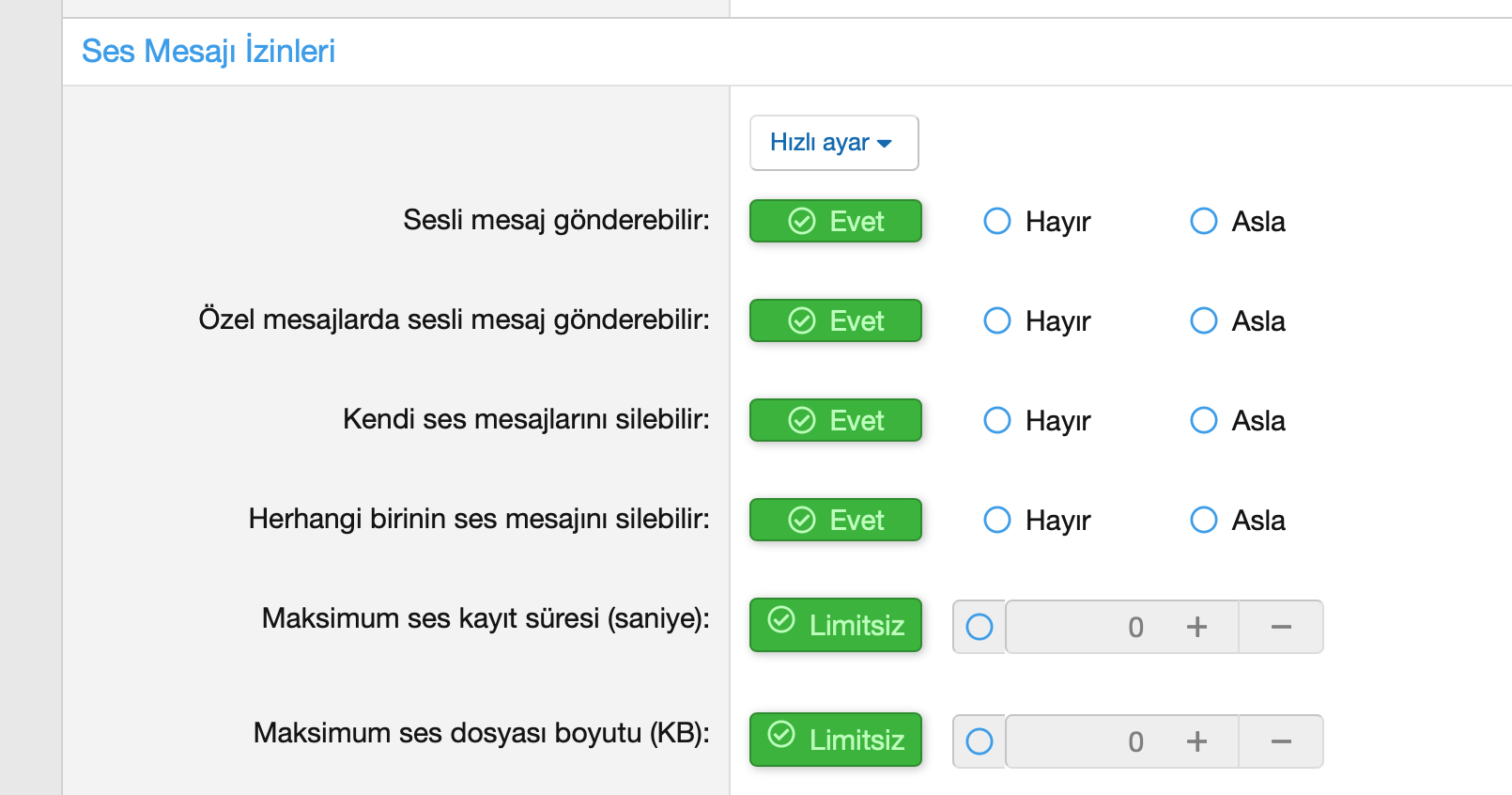Select custom value radio for ses kayıt süresi

[x=980, y=627]
